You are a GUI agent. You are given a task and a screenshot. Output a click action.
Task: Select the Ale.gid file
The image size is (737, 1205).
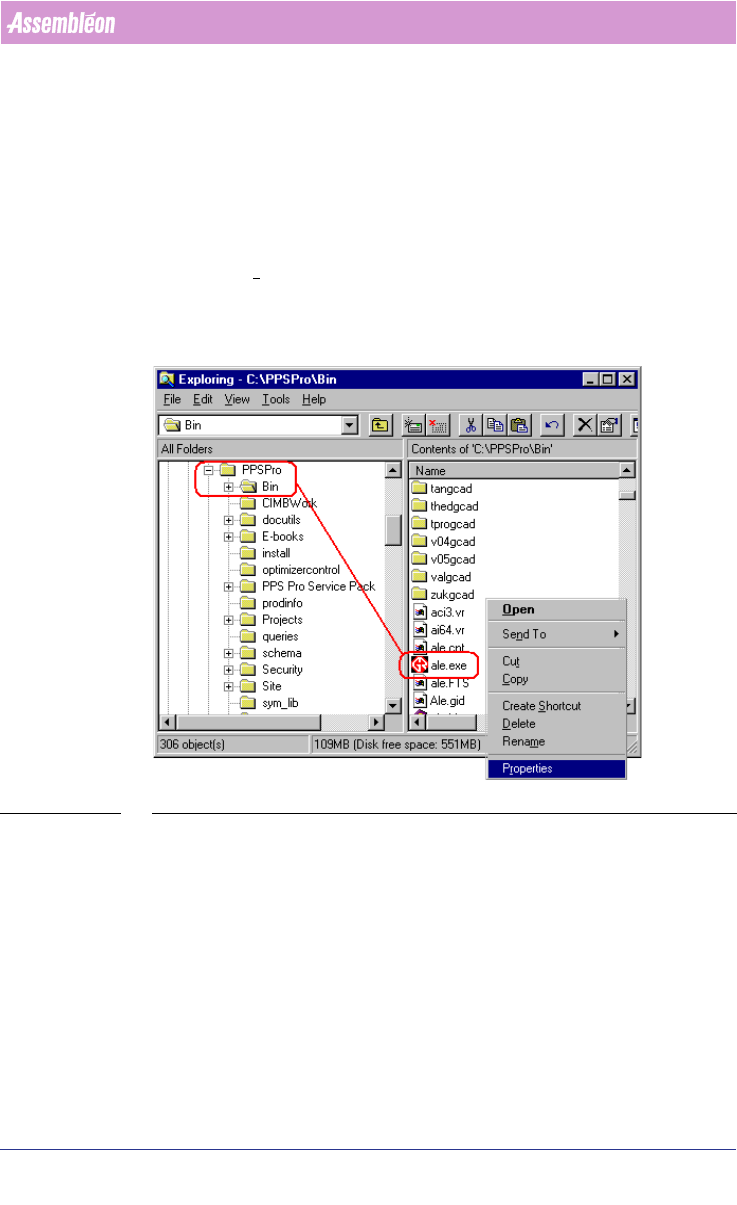tap(437, 701)
